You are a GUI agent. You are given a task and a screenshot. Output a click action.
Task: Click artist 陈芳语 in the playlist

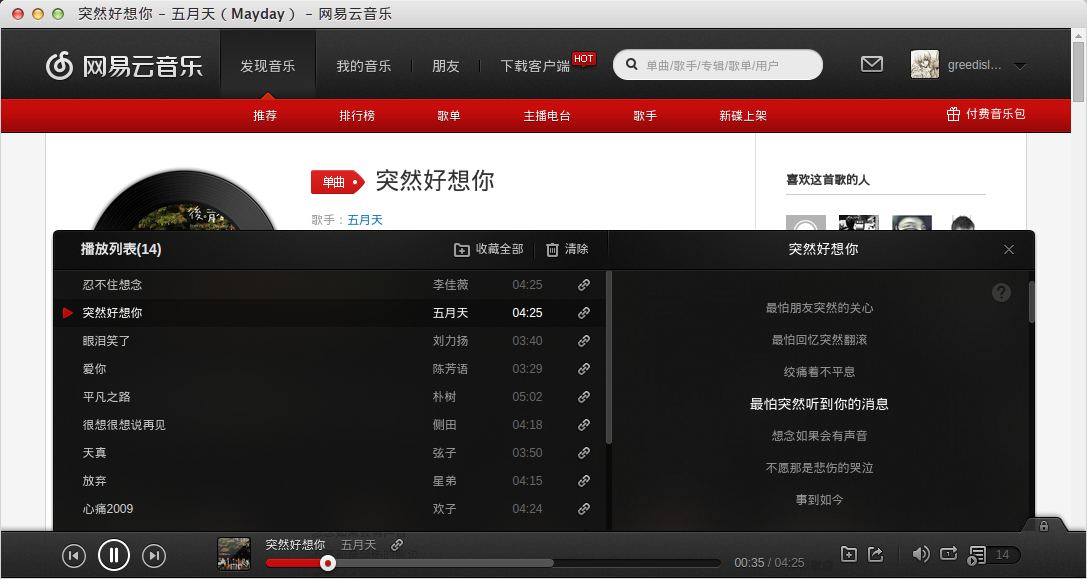click(450, 369)
